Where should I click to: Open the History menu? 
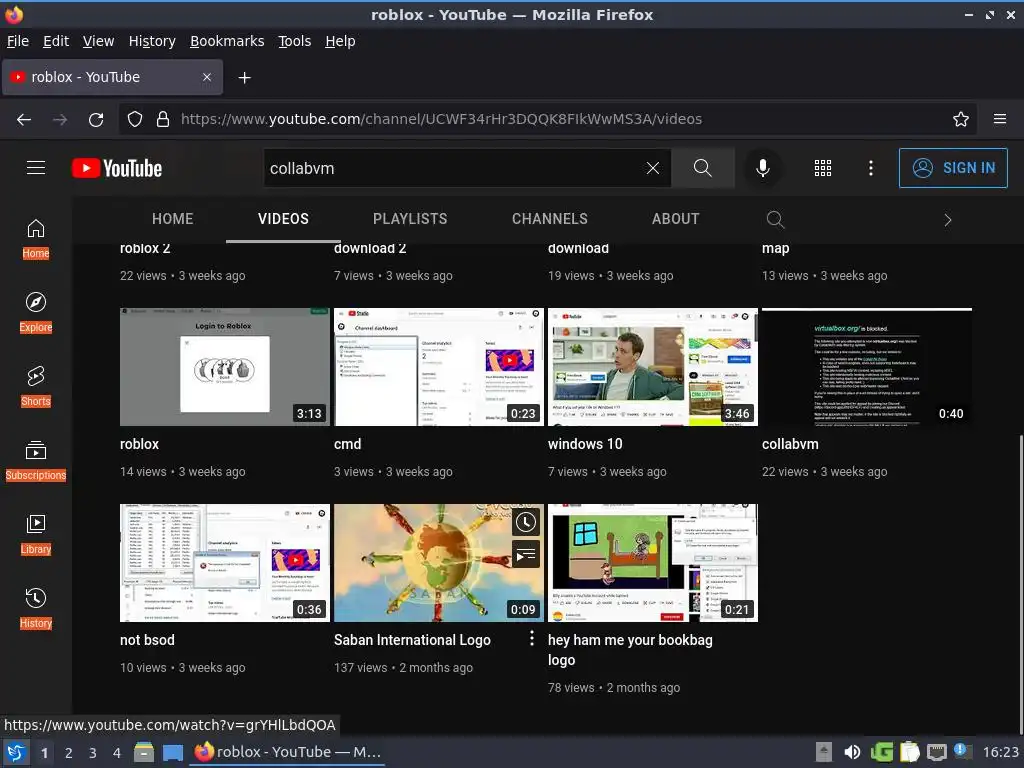(x=152, y=41)
